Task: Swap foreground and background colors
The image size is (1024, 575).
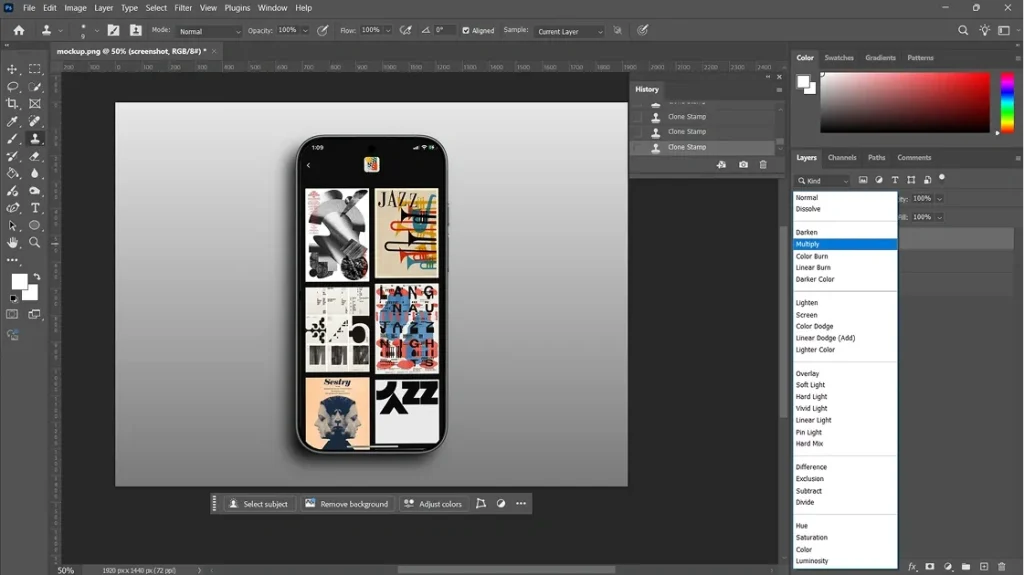Action: 37,277
